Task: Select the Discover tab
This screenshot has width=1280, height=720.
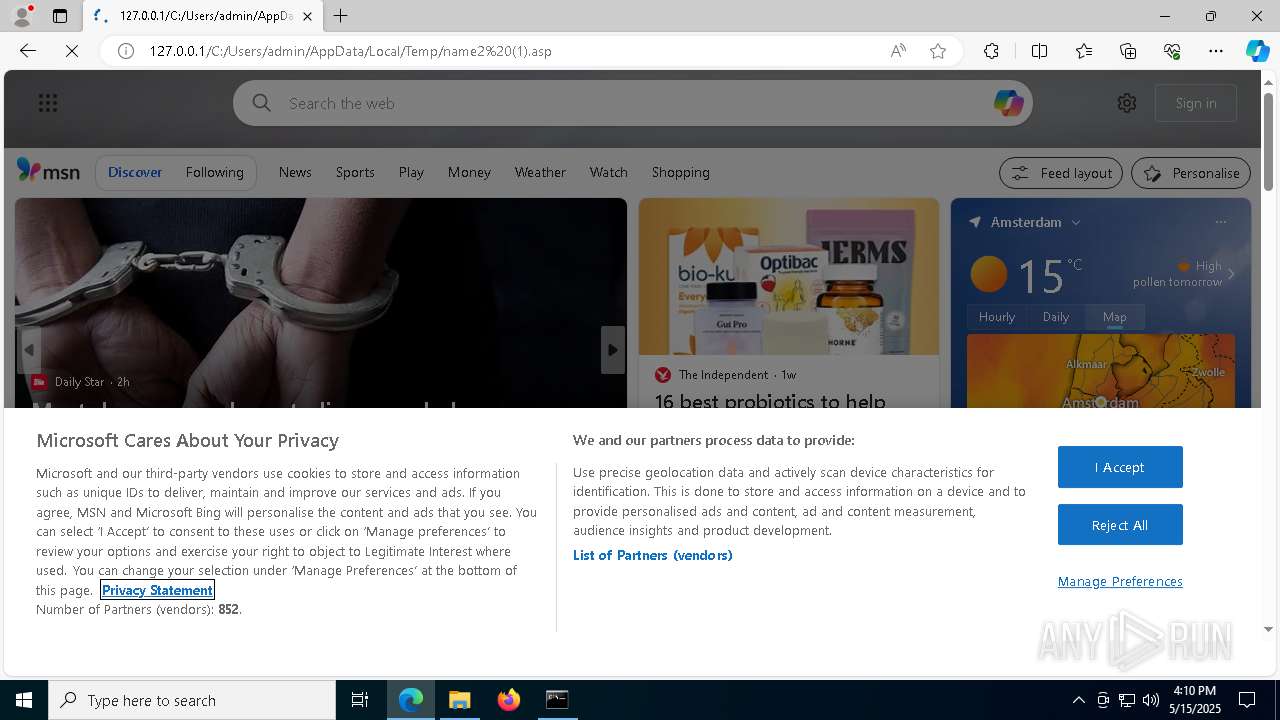Action: tap(135, 172)
